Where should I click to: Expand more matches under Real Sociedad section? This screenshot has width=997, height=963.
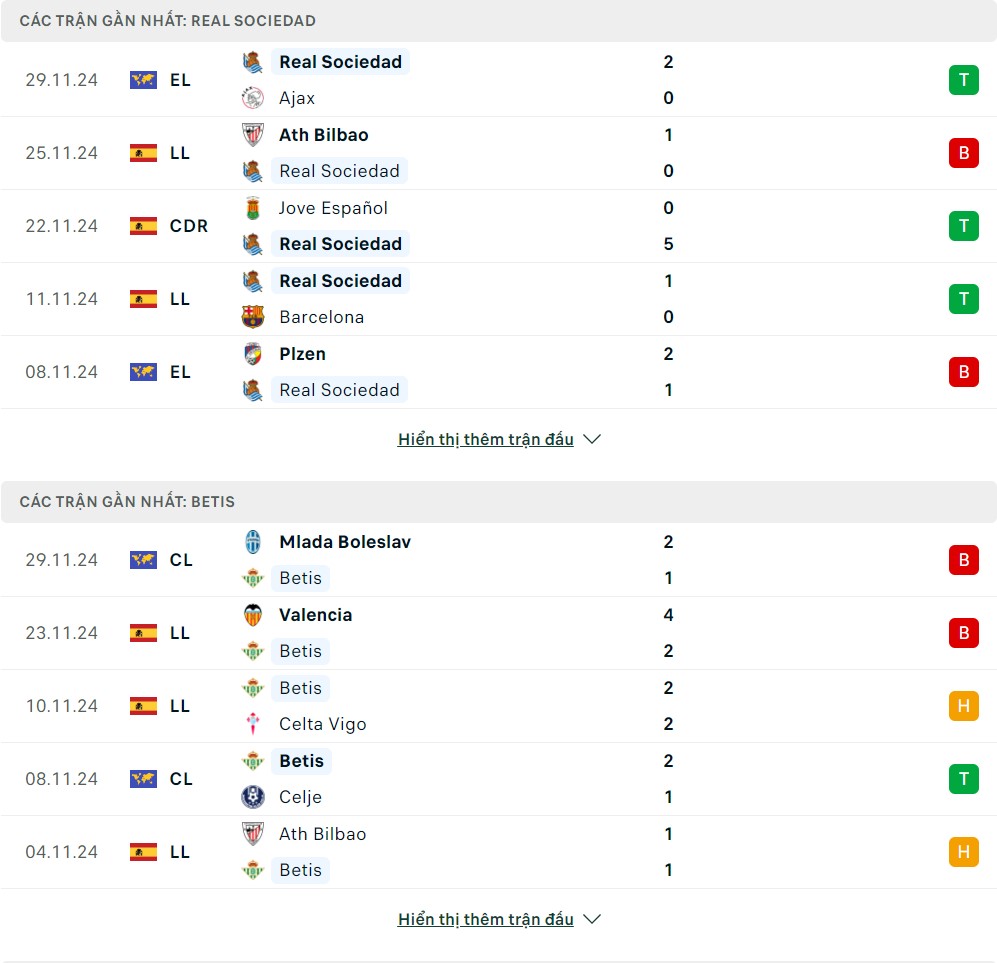[485, 439]
